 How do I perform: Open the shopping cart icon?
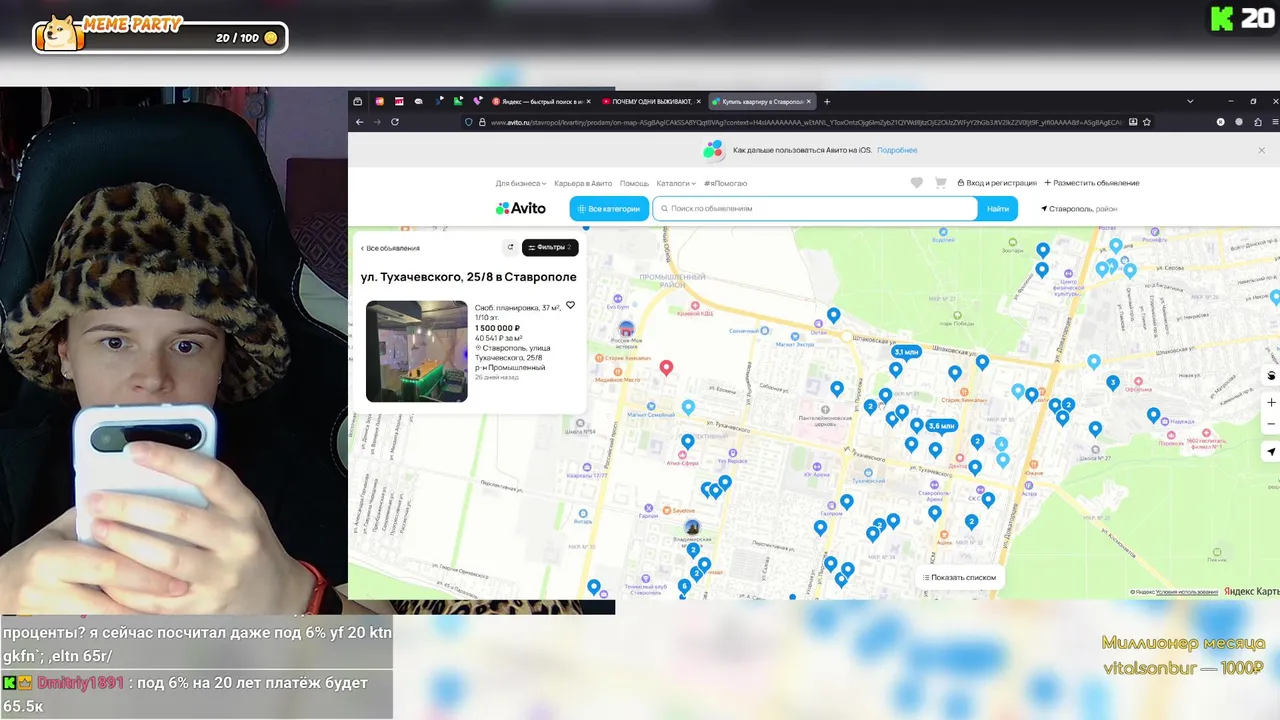(x=940, y=183)
